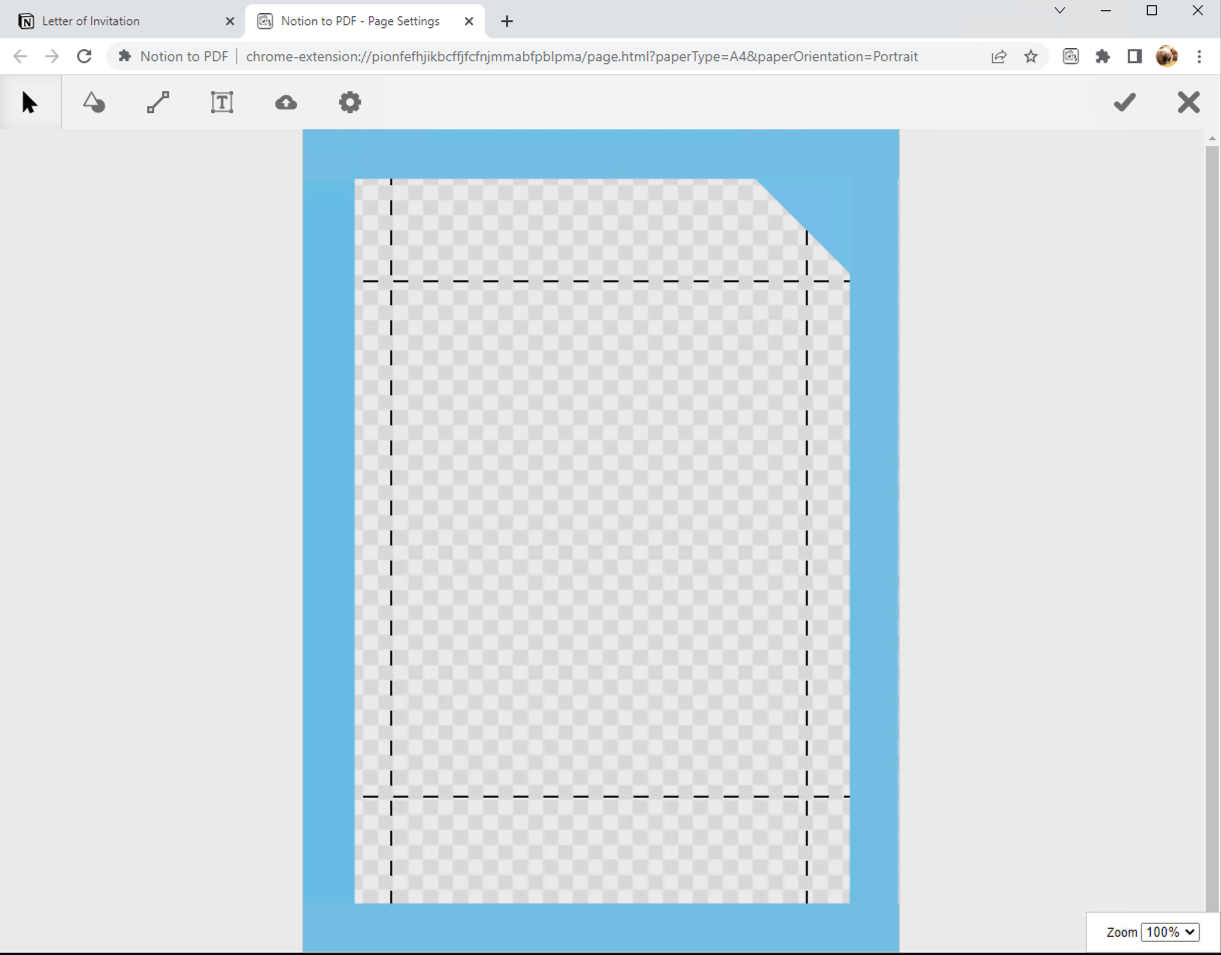Bookmark the page with the star
The height and width of the screenshot is (955, 1221).
click(x=1031, y=57)
